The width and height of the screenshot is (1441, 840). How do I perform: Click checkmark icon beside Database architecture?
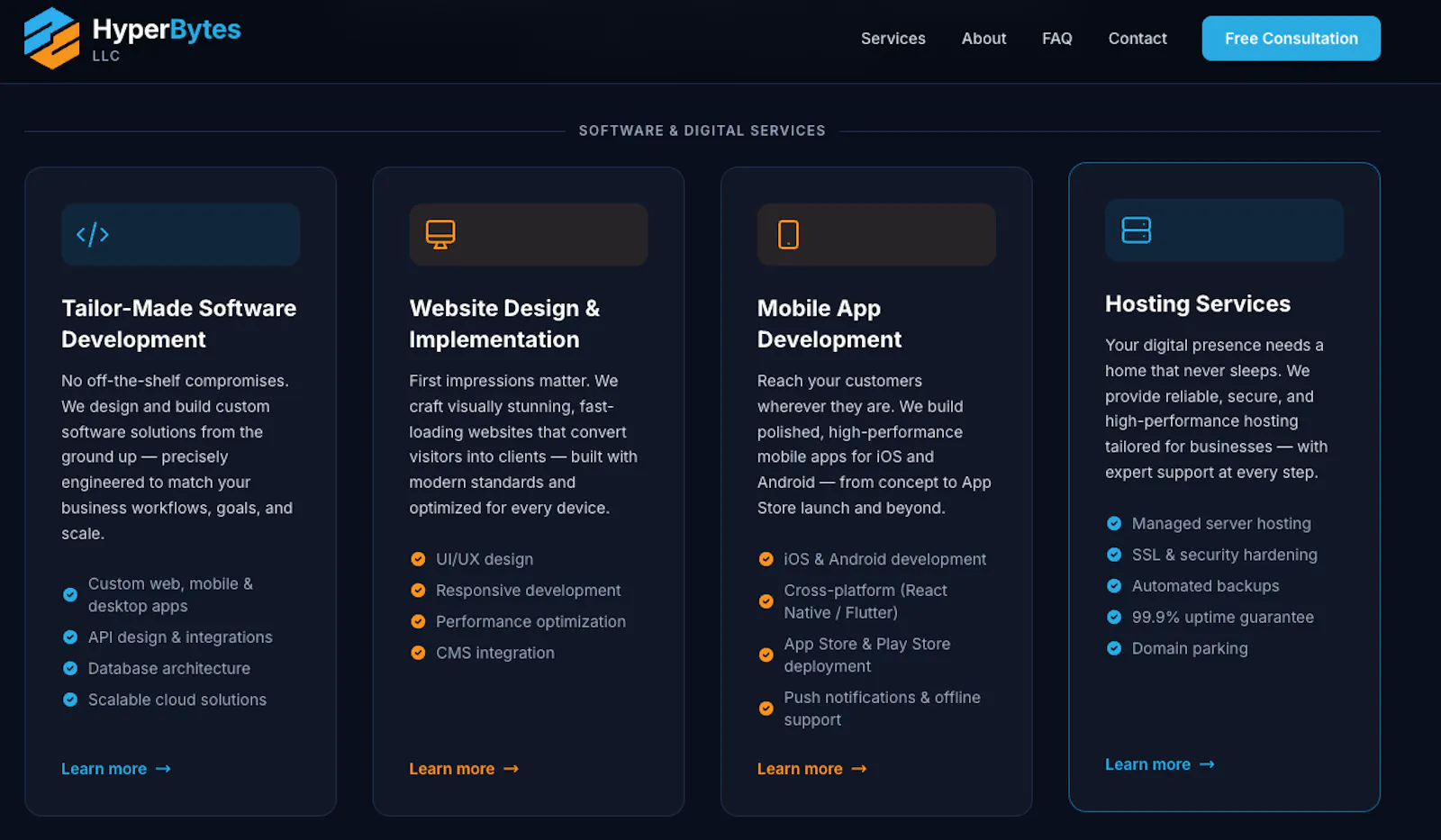pyautogui.click(x=70, y=669)
